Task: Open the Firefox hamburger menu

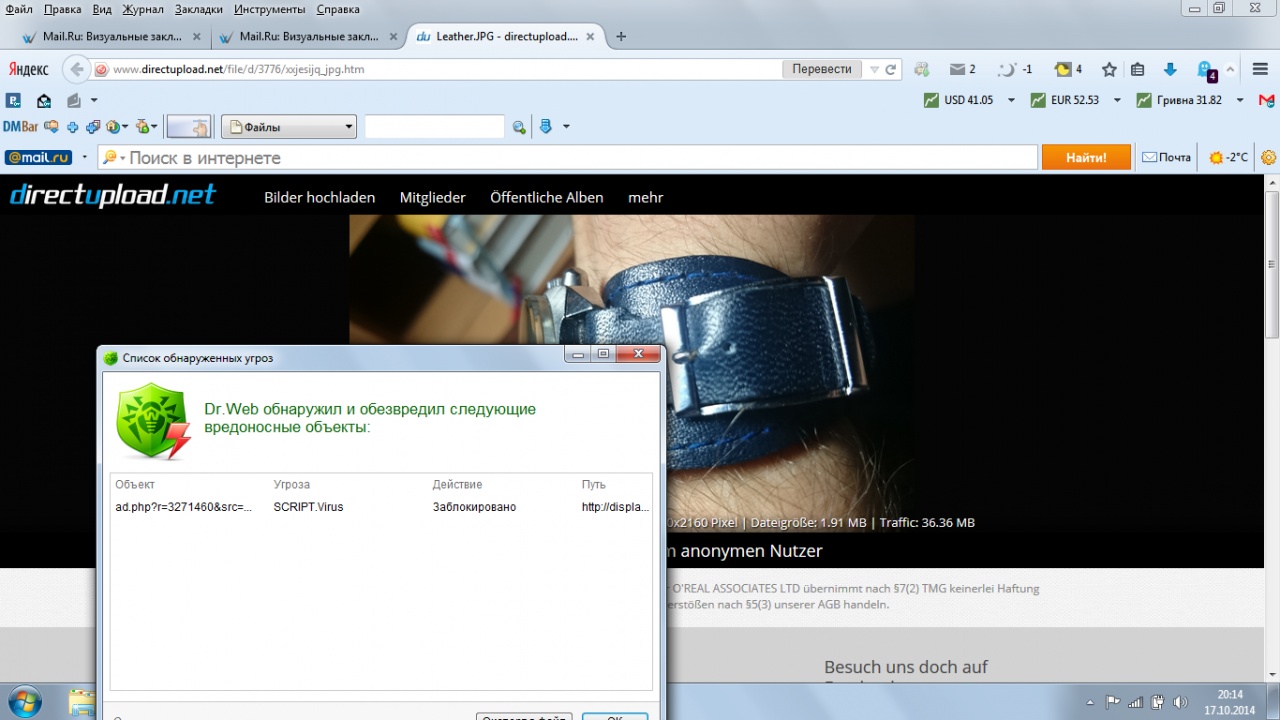Action: pos(1260,70)
